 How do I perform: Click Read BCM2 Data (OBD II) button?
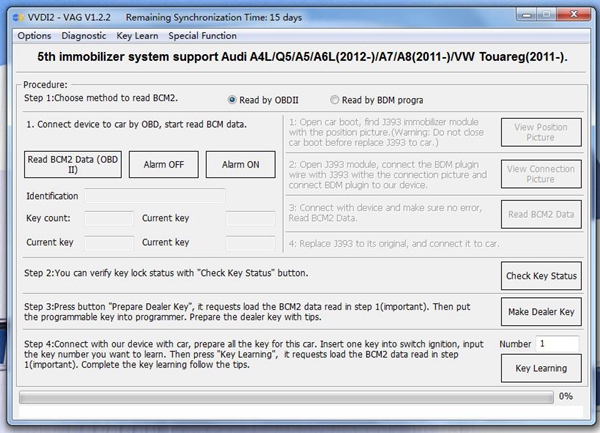click(73, 164)
